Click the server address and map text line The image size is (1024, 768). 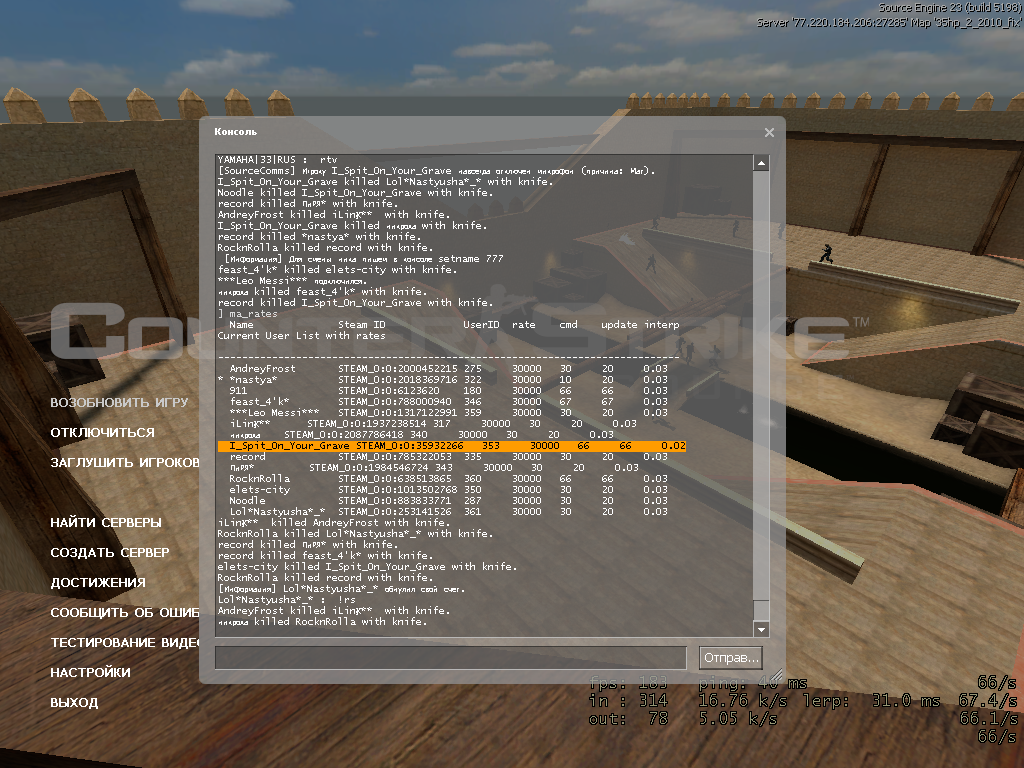coord(889,22)
